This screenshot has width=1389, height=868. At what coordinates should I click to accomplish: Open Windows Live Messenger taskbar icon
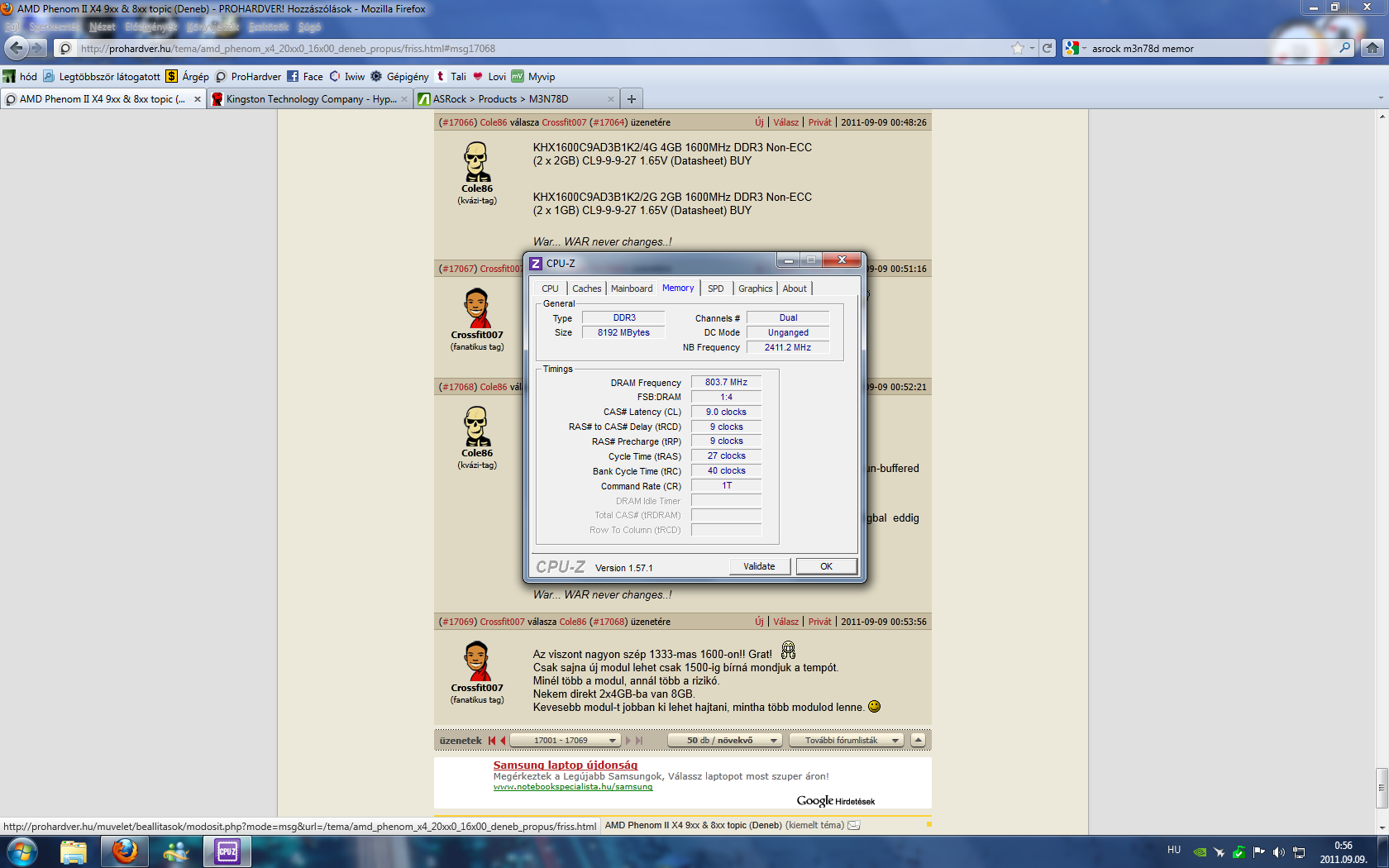click(x=176, y=851)
